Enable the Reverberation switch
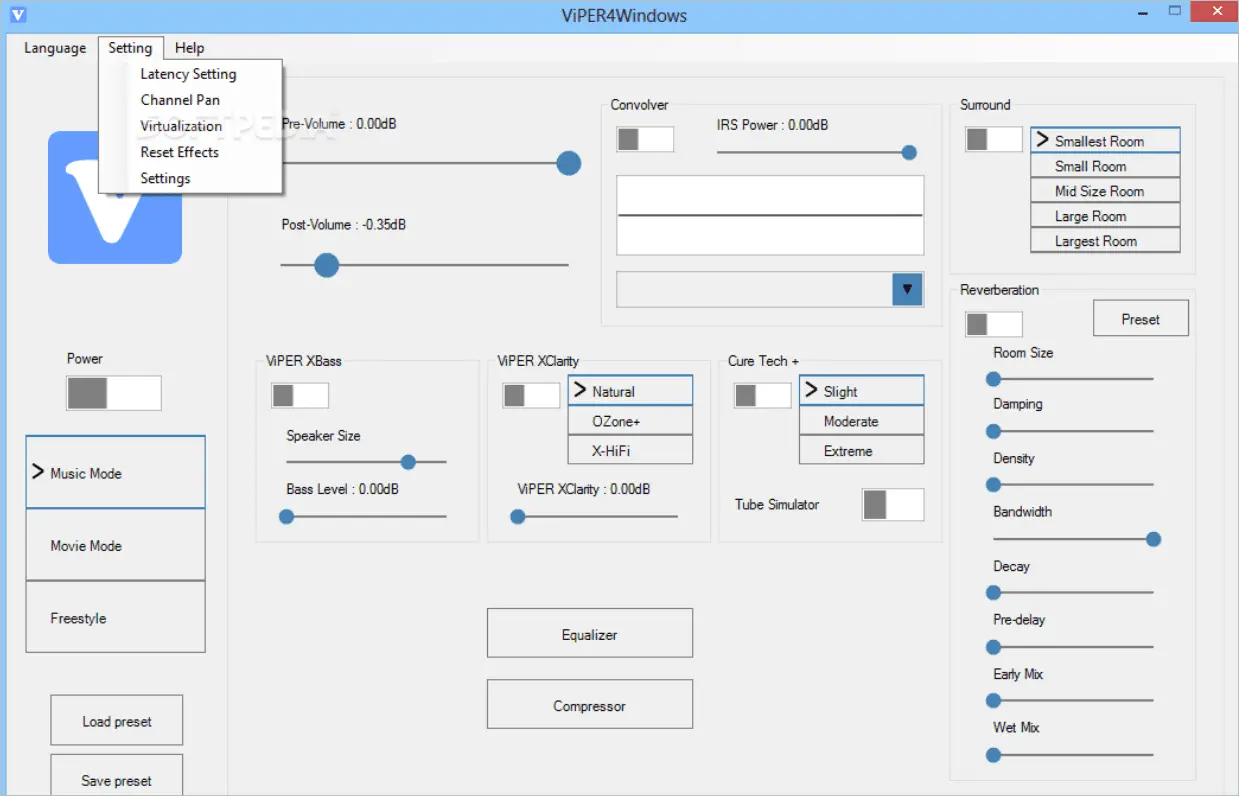Screen dimensions: 1239x796 [994, 324]
